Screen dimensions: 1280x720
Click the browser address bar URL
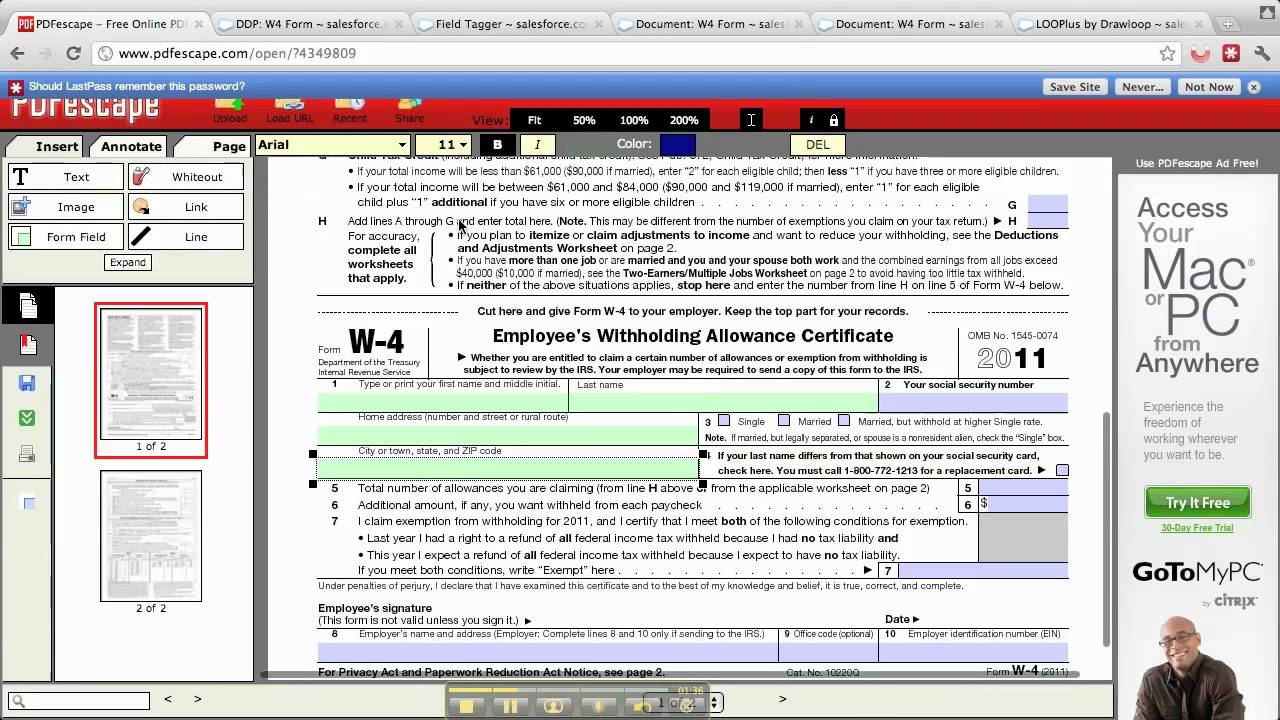(237, 53)
